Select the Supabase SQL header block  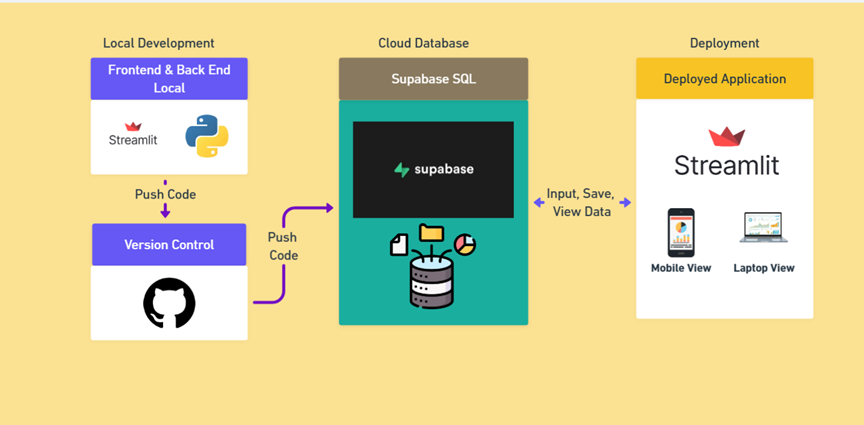pyautogui.click(x=434, y=79)
